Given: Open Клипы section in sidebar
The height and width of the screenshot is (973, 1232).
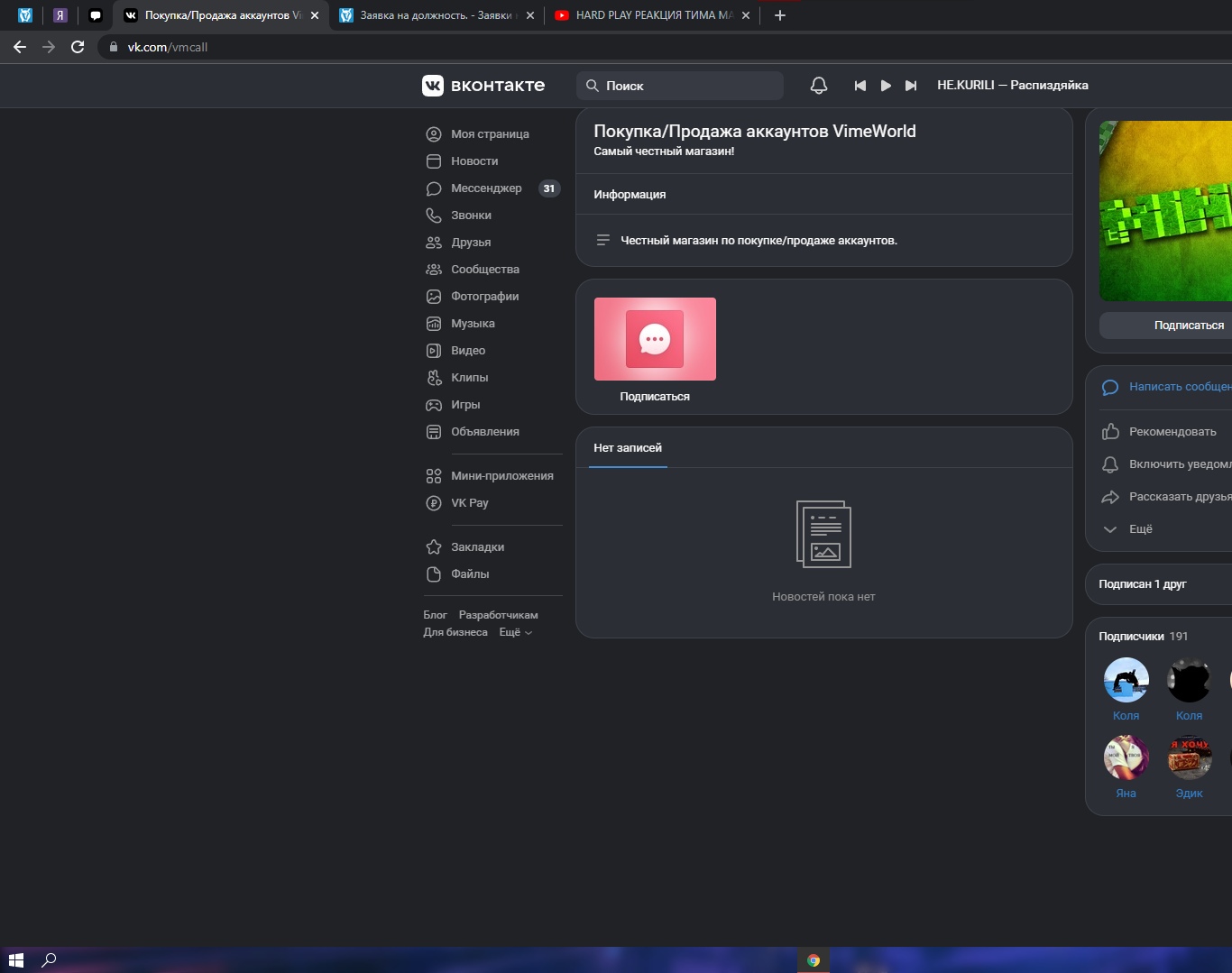Looking at the screenshot, I should point(469,378).
